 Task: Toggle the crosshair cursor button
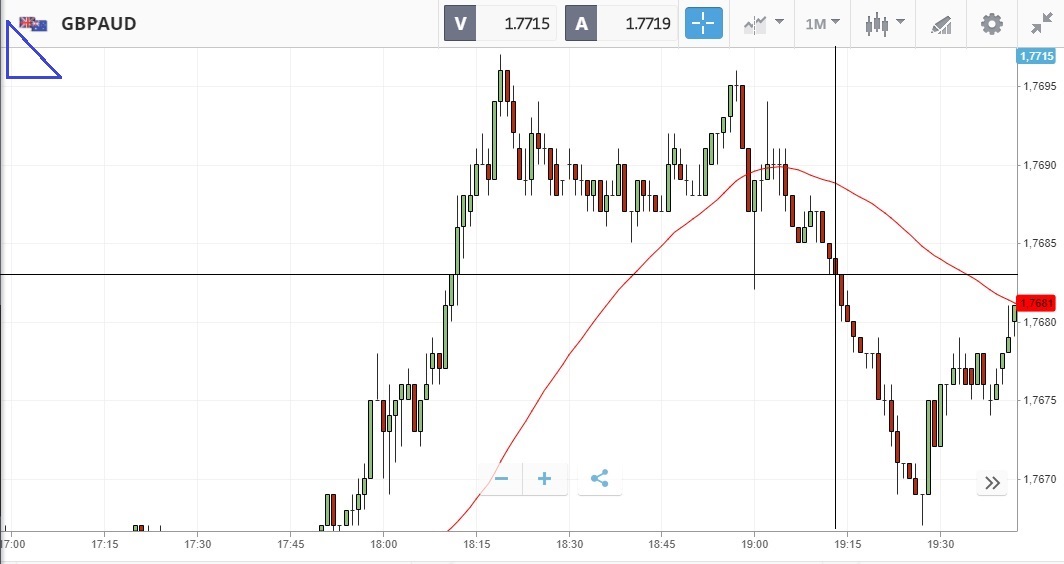coord(703,23)
